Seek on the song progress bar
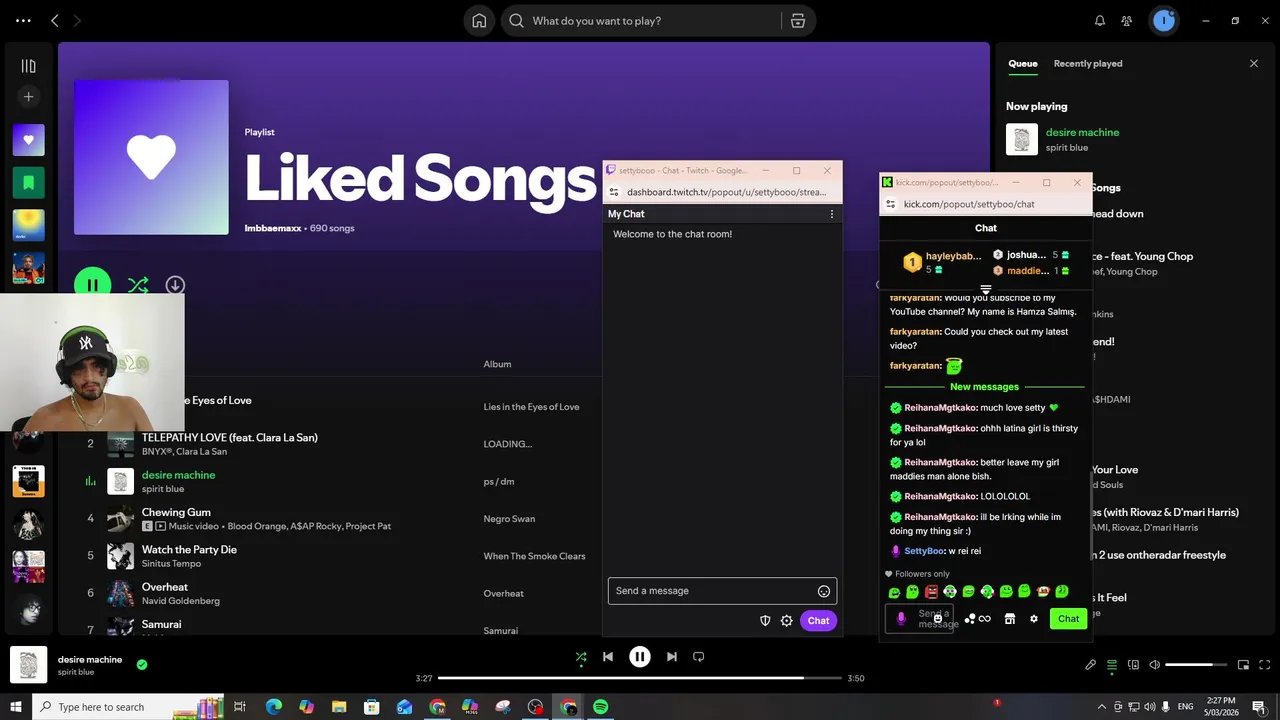 click(x=640, y=678)
